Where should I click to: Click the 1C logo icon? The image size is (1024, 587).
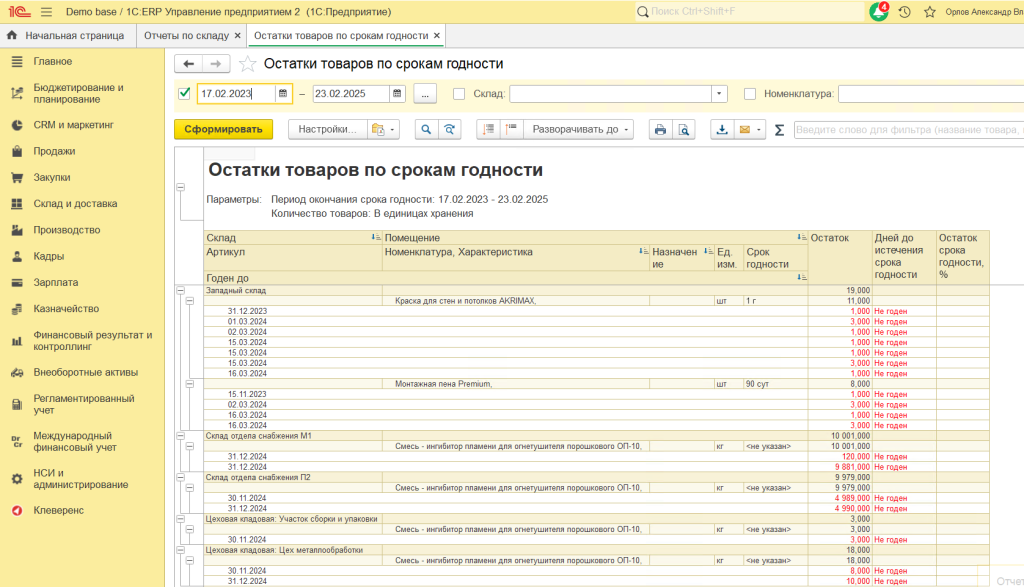click(x=20, y=12)
